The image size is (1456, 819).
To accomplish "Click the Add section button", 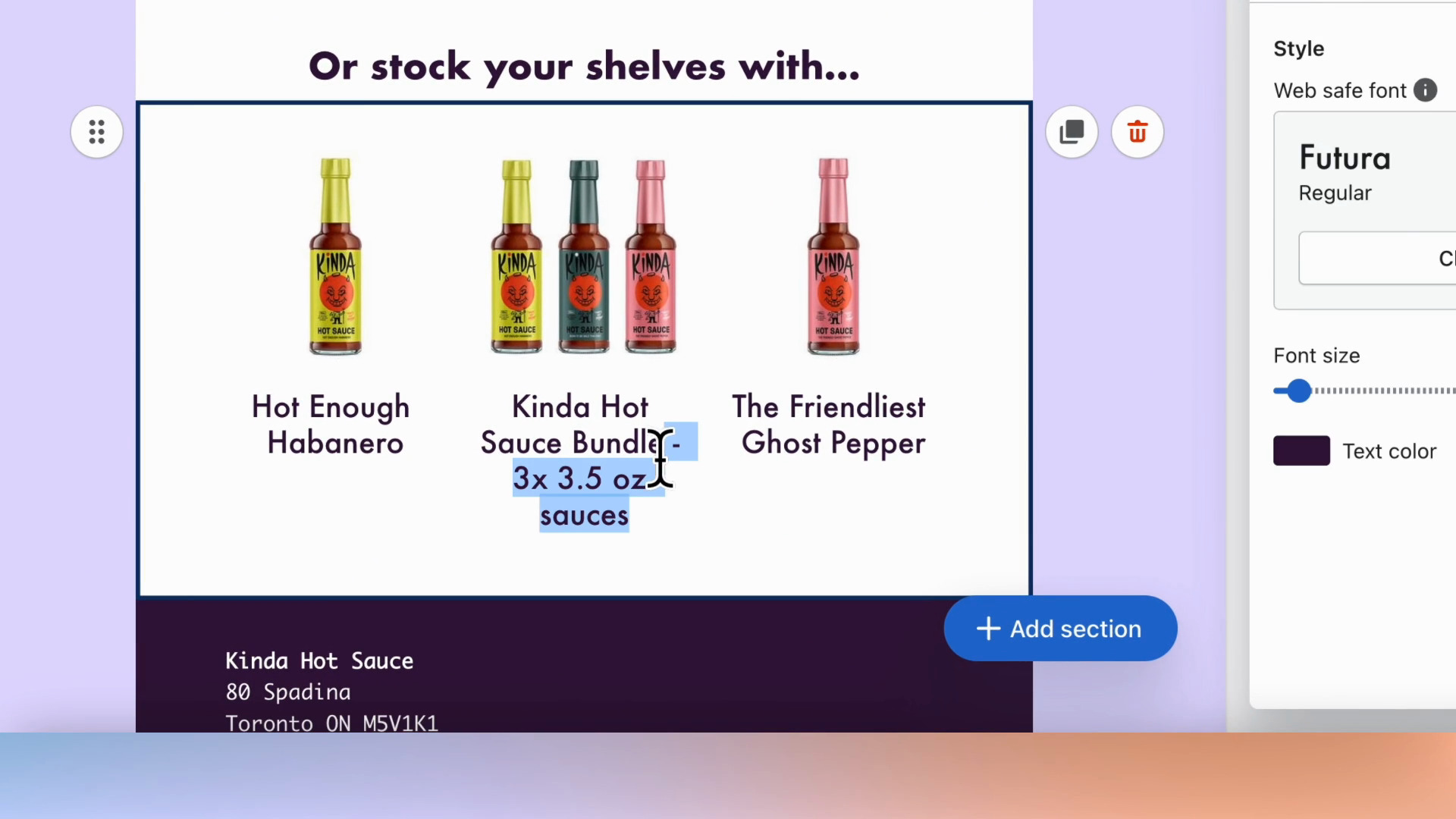I will point(1060,629).
